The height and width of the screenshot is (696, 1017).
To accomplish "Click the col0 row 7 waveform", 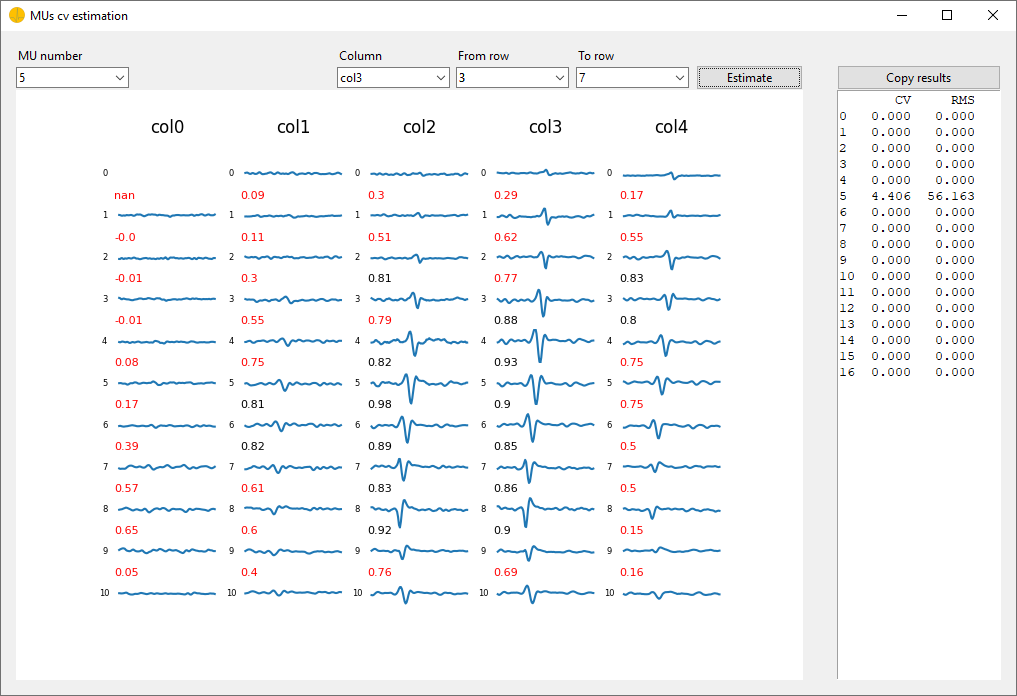I will point(167,467).
